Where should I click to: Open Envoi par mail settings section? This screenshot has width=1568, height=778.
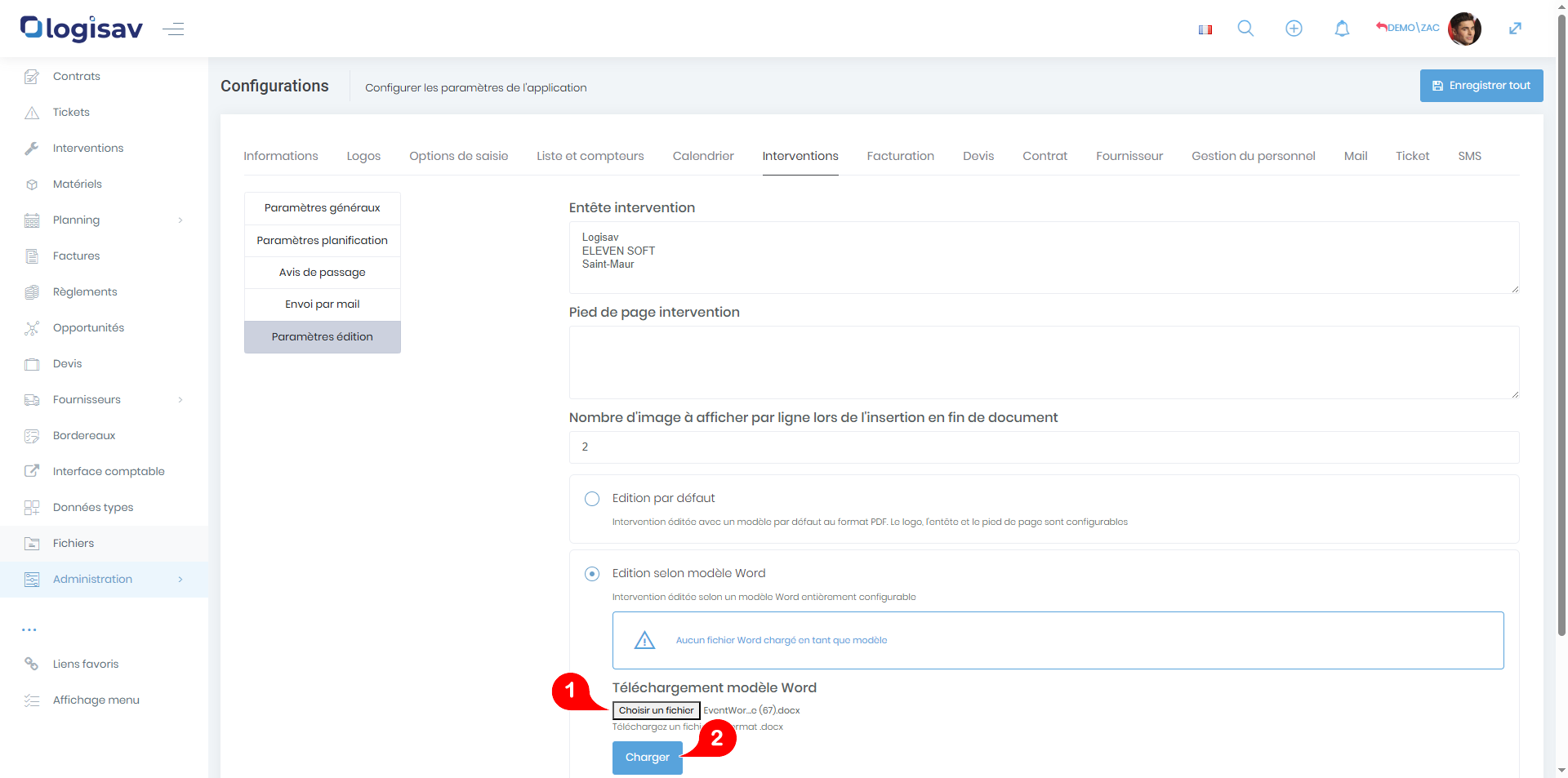point(322,305)
